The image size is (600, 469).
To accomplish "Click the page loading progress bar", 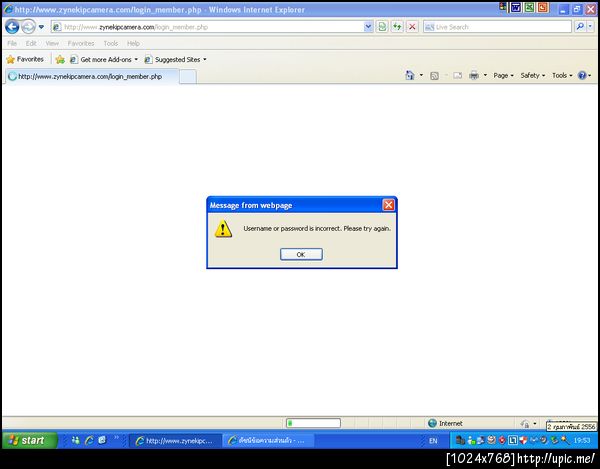I will pyautogui.click(x=313, y=423).
